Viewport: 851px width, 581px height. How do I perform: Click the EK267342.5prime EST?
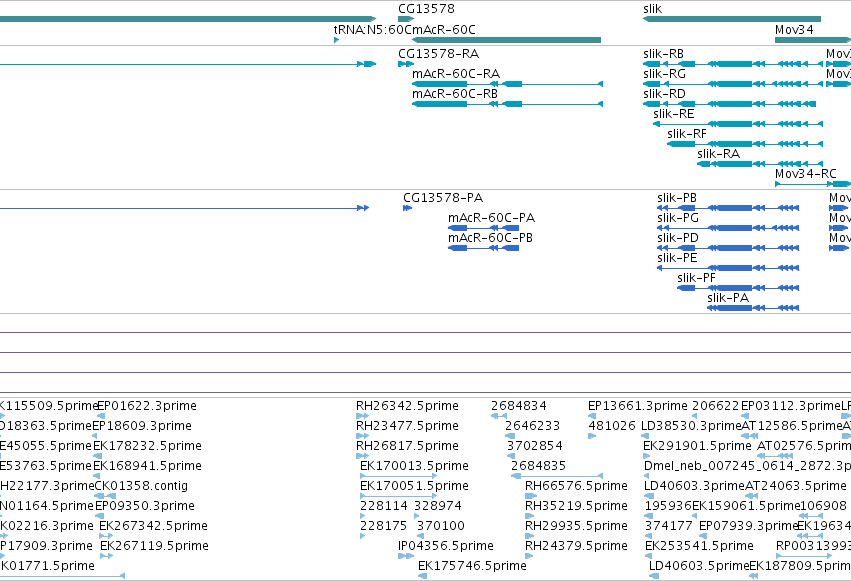[x=106, y=537]
